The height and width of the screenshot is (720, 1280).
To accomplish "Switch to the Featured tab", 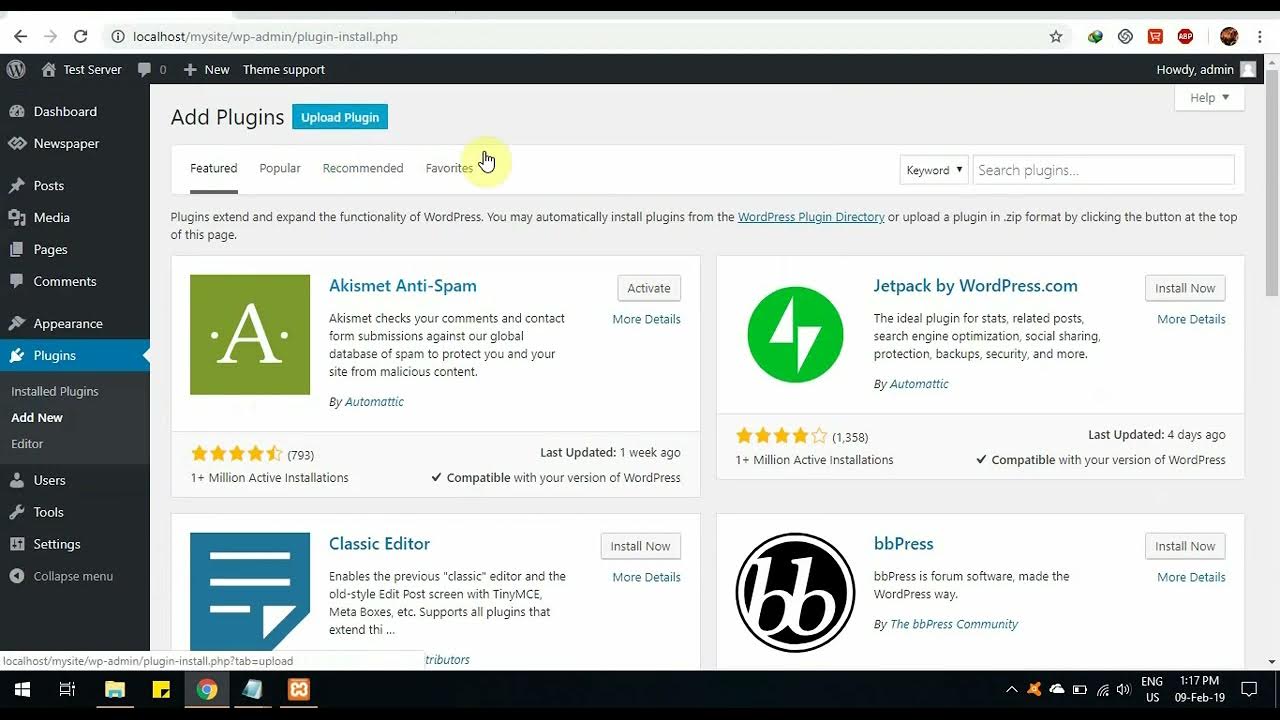I will coord(214,168).
